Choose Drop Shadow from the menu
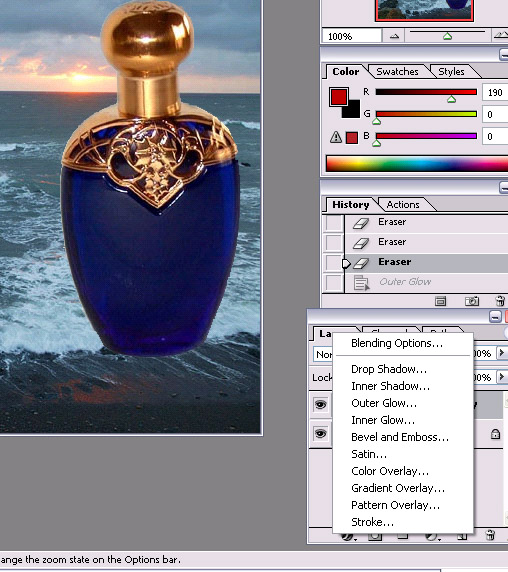Screen dimensions: 508x572 tap(389, 369)
